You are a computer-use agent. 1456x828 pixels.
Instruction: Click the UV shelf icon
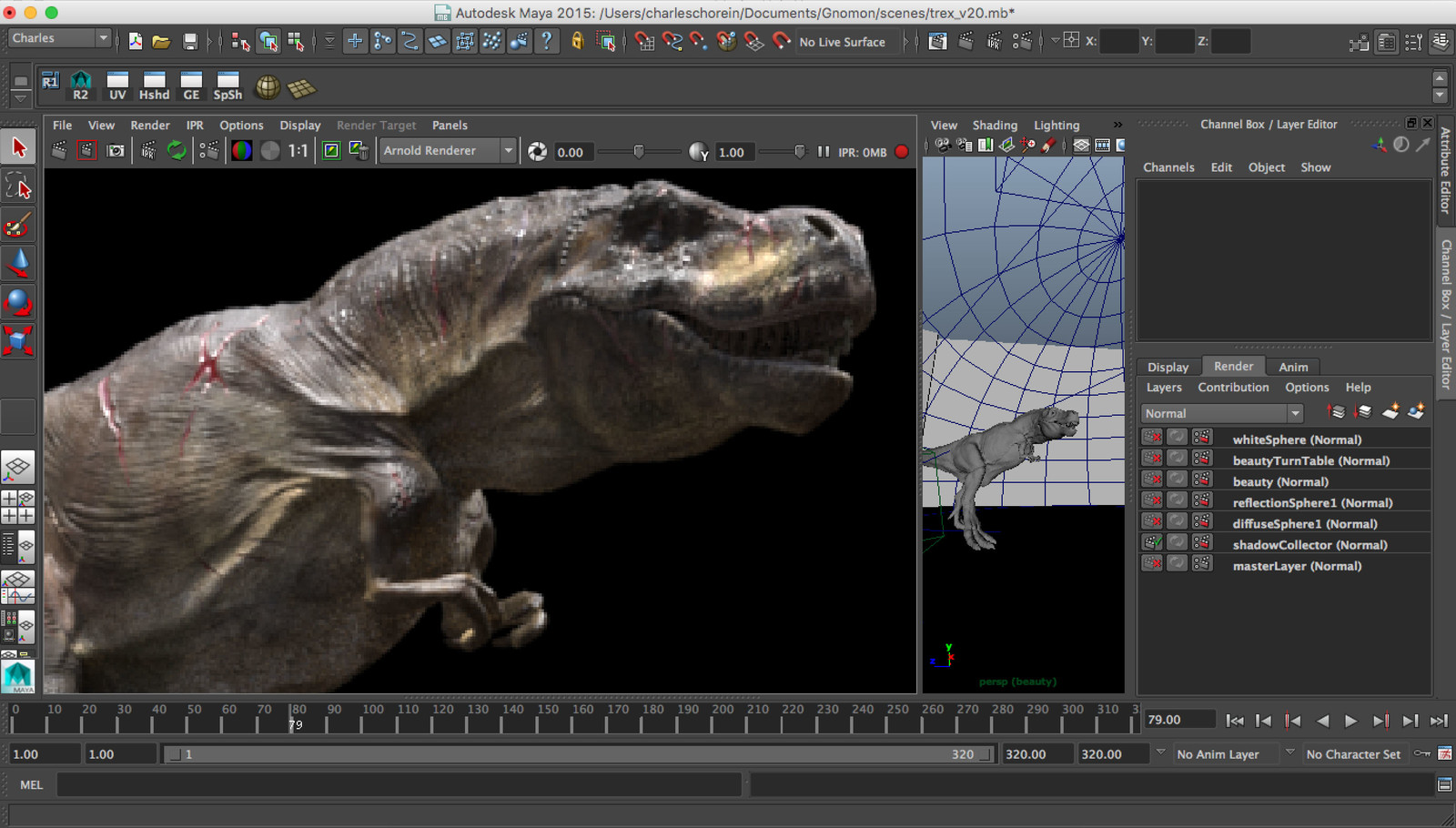click(117, 86)
